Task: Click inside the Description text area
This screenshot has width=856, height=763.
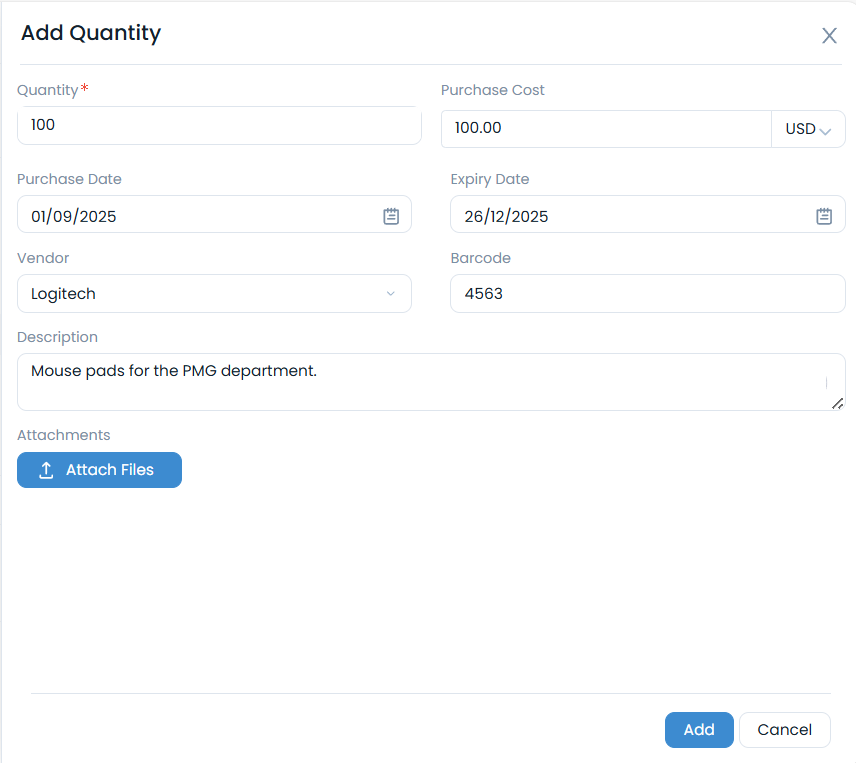Action: tap(430, 381)
